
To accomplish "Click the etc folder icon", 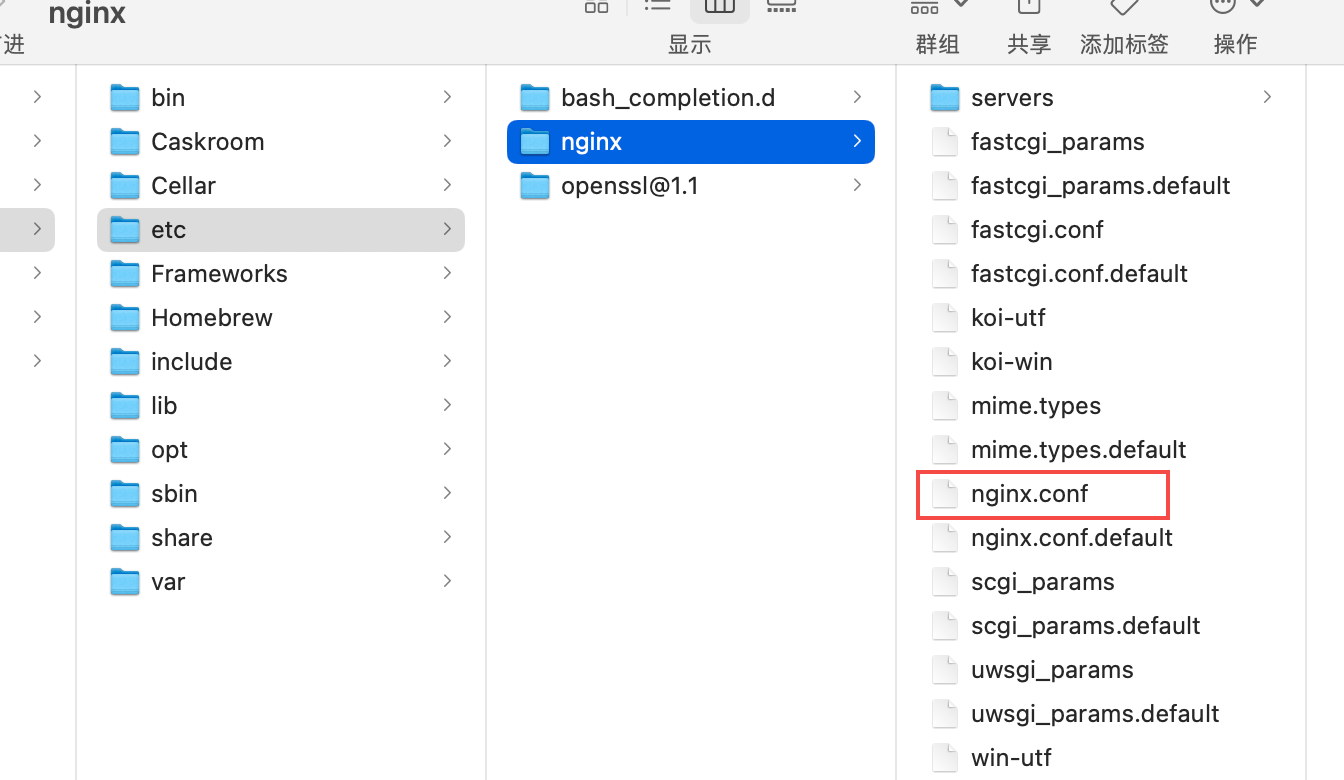I will (x=125, y=229).
